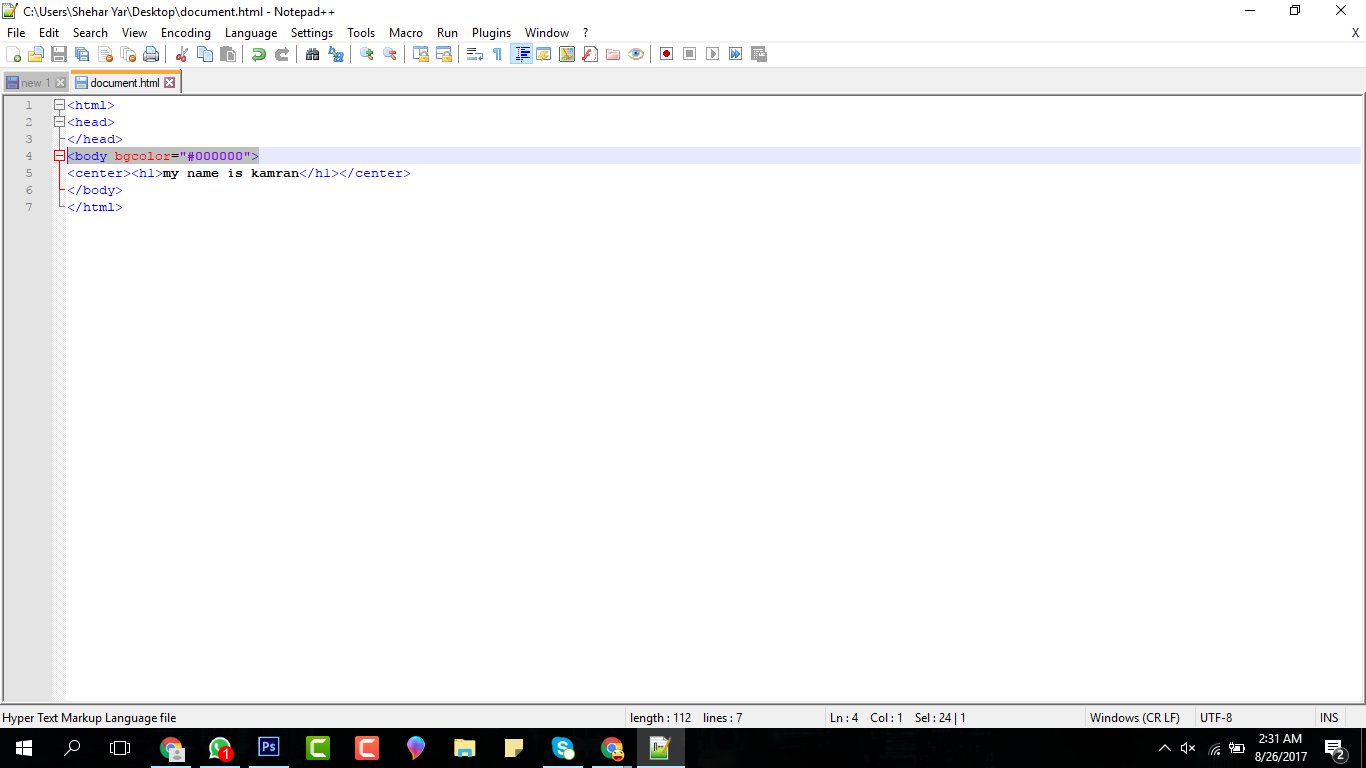The width and height of the screenshot is (1366, 768).
Task: Click the "UTF-8" encoding status field
Action: 1216,718
